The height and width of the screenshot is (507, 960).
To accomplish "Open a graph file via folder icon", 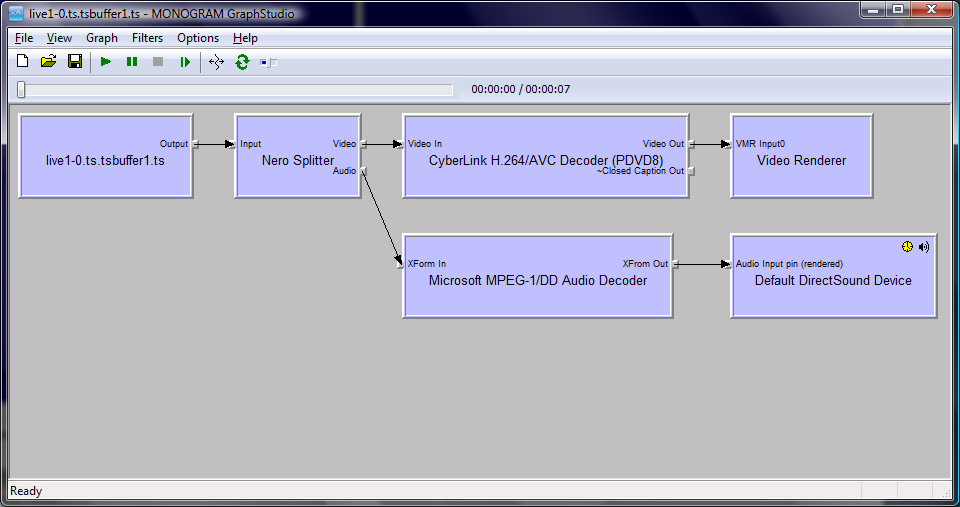I will click(x=48, y=61).
